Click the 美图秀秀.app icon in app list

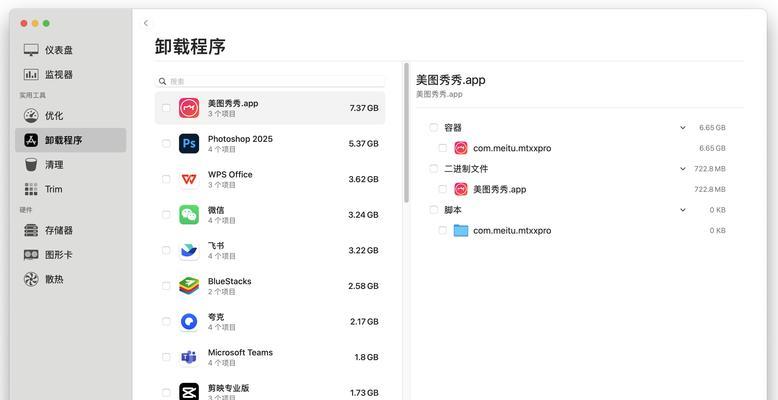189,108
